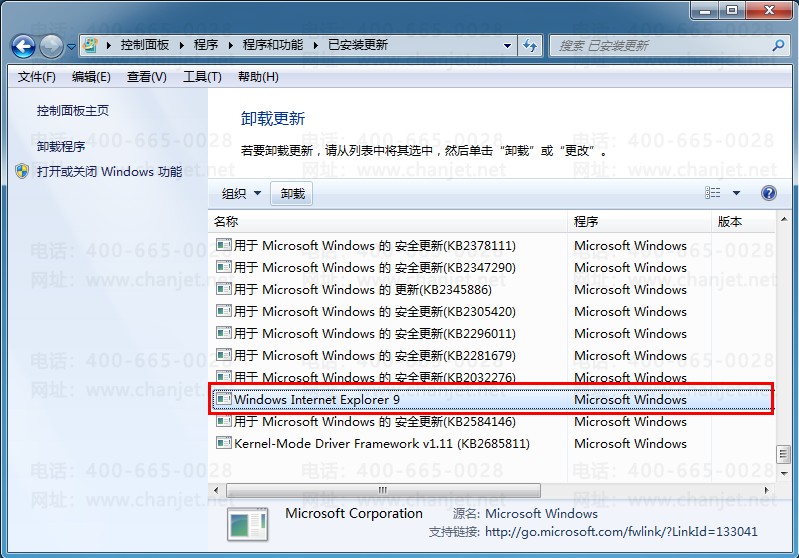This screenshot has height=558, width=799.
Task: Click the change view icon
Action: tap(712, 193)
